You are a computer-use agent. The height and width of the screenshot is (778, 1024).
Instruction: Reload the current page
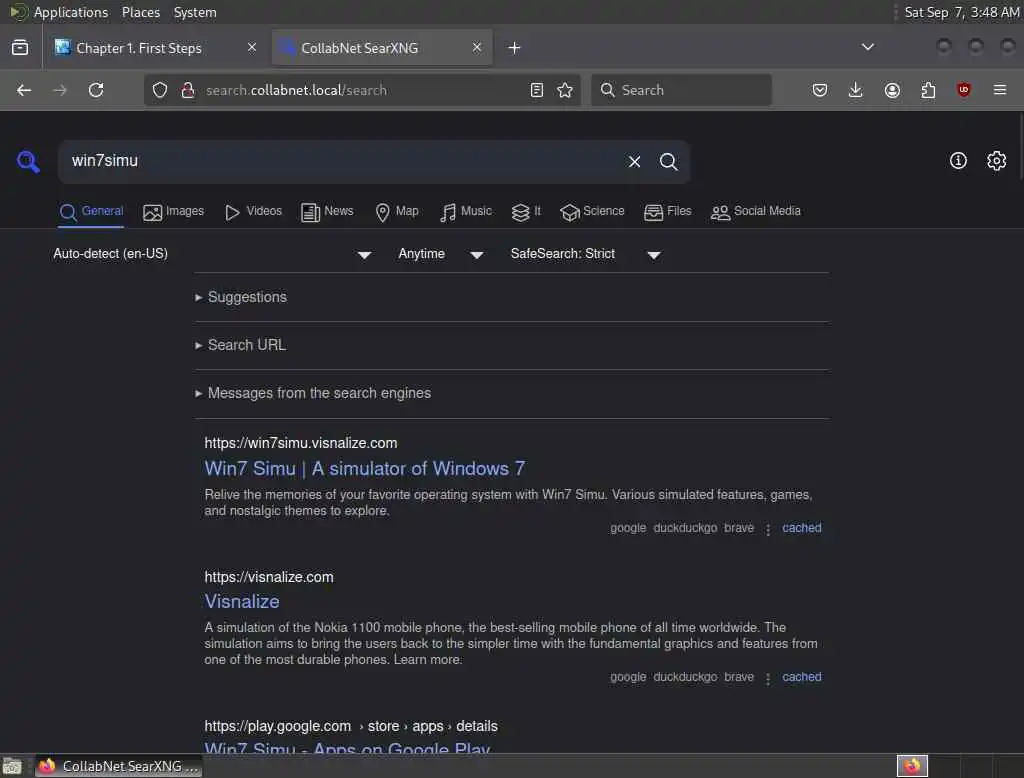click(x=96, y=90)
